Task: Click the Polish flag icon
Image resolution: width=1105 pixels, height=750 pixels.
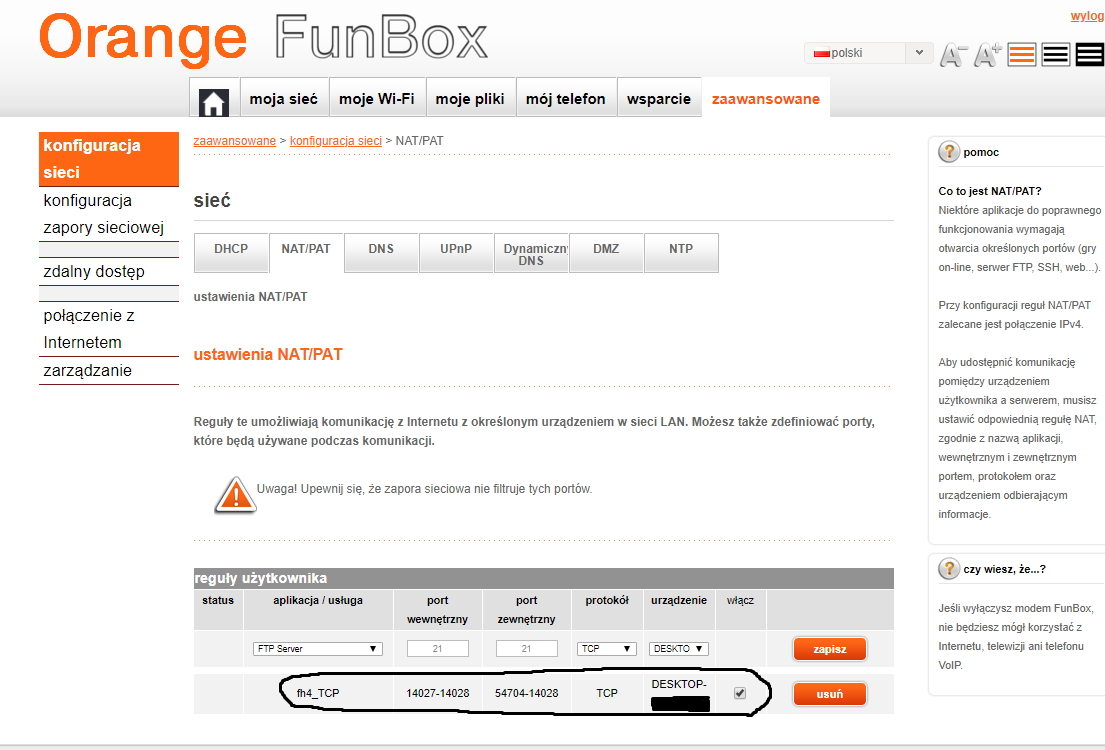Action: click(821, 53)
